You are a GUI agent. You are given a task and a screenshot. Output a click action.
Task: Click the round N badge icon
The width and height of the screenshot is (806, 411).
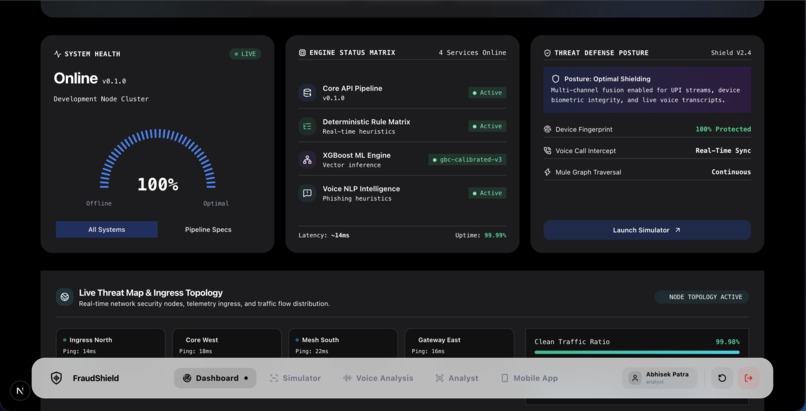(x=20, y=390)
